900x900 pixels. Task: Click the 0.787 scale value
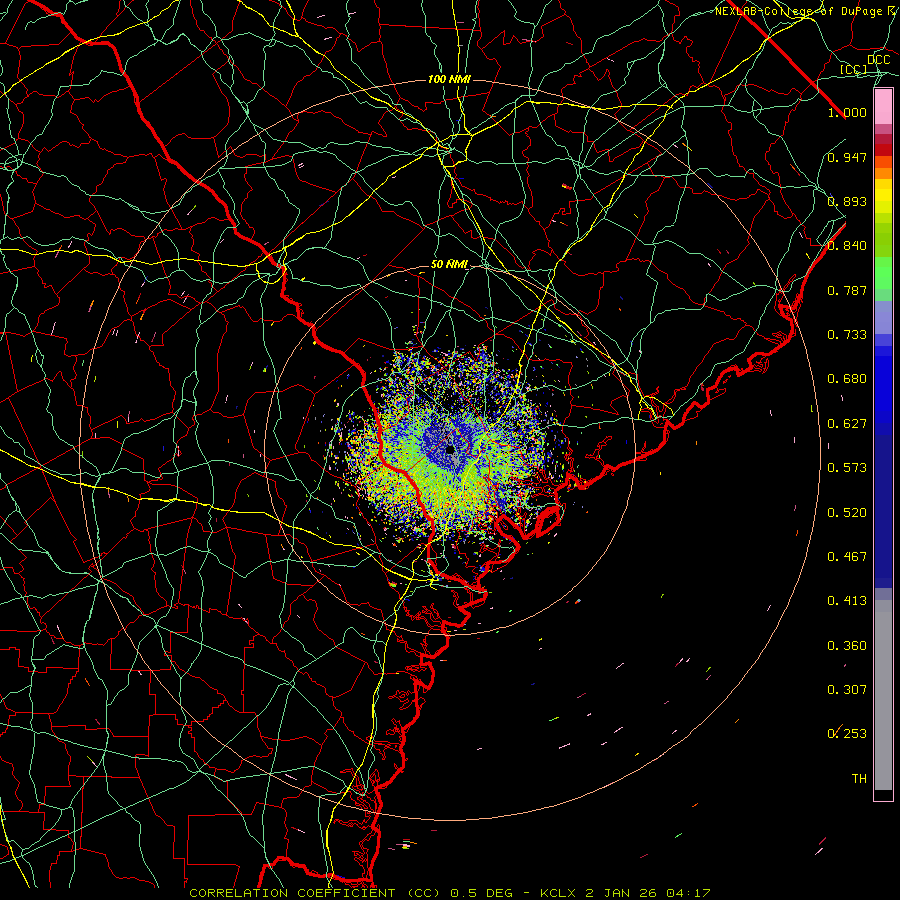pyautogui.click(x=847, y=290)
